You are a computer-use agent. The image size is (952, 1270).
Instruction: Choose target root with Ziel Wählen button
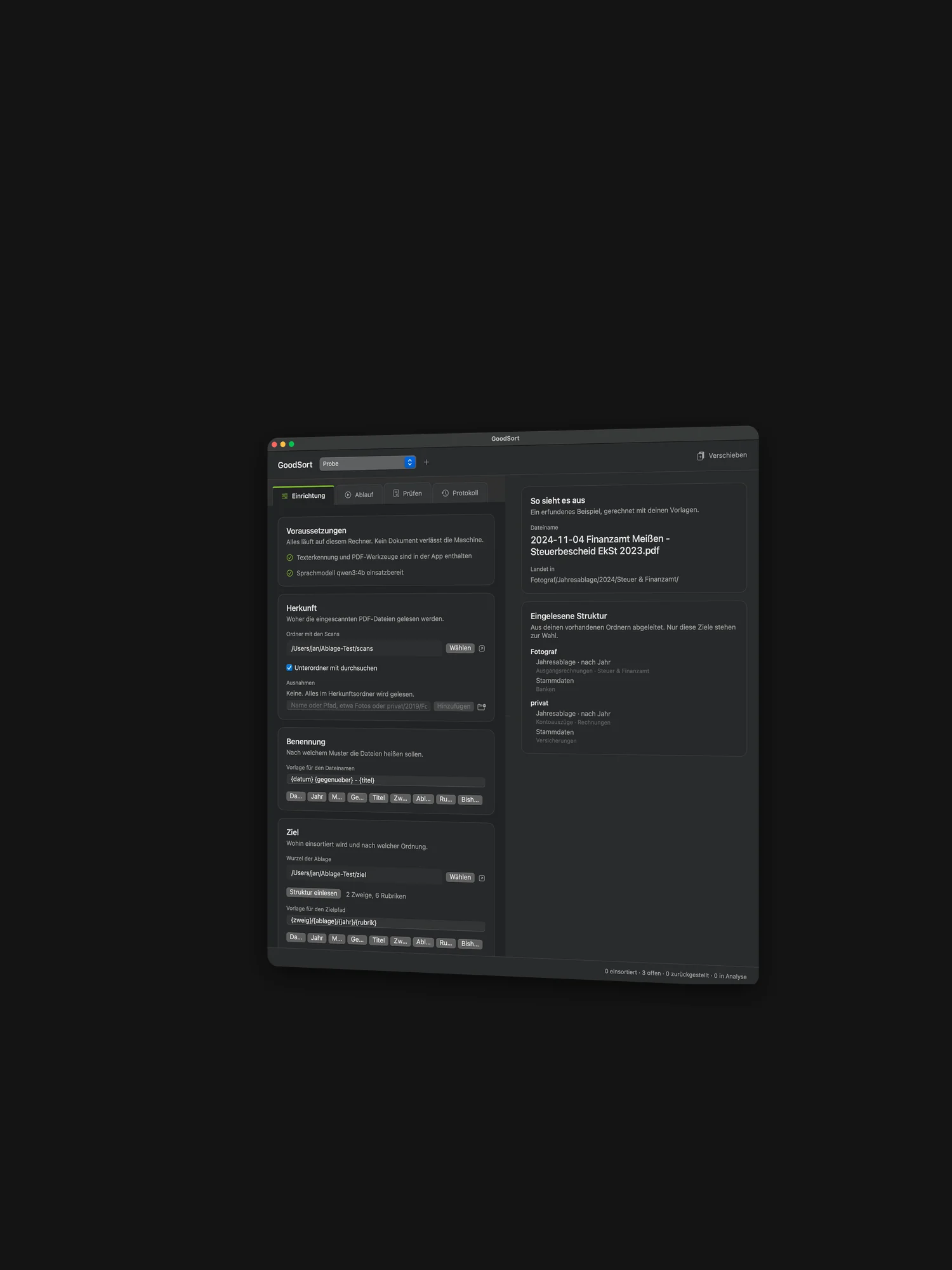pyautogui.click(x=460, y=878)
